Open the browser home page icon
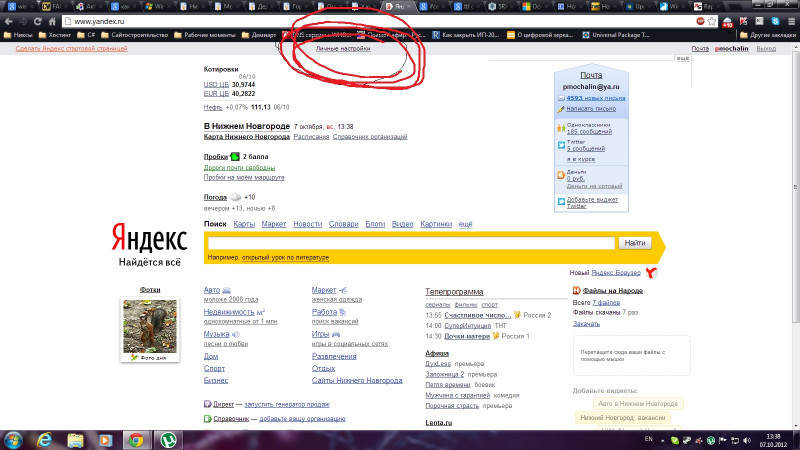This screenshot has width=800, height=450. 52,21
